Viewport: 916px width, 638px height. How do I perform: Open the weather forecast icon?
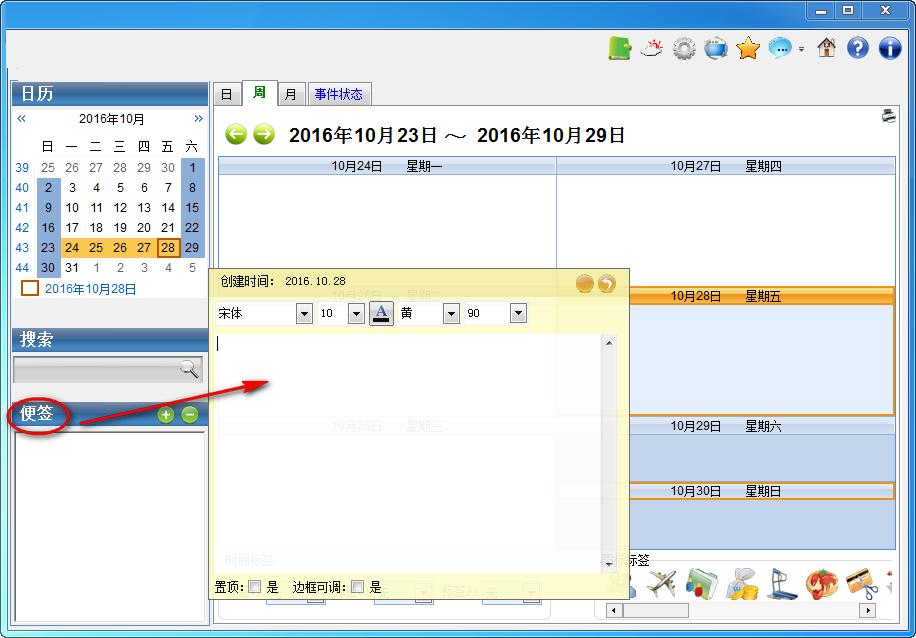pos(651,48)
